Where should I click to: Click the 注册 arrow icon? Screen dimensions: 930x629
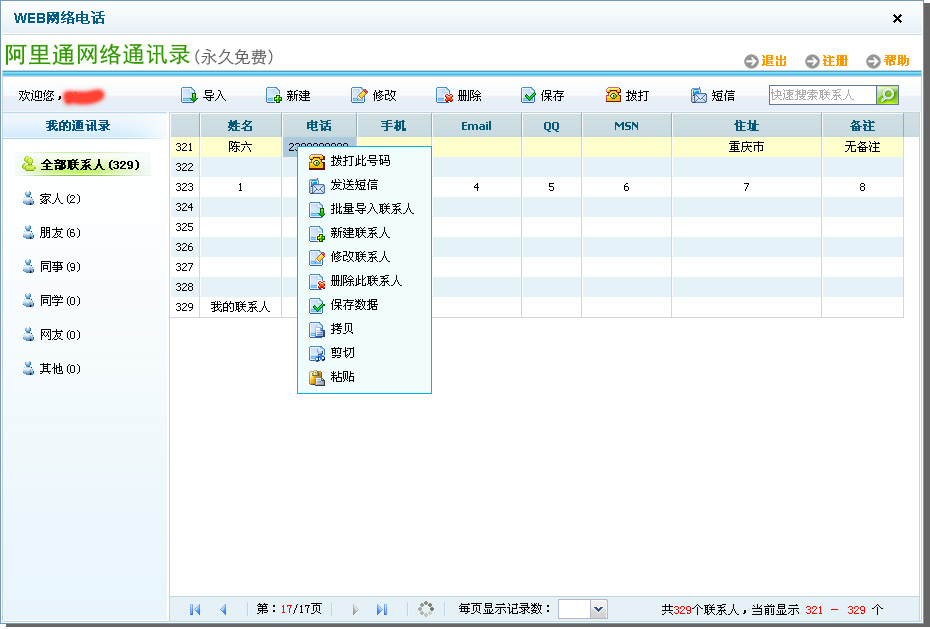(x=812, y=61)
